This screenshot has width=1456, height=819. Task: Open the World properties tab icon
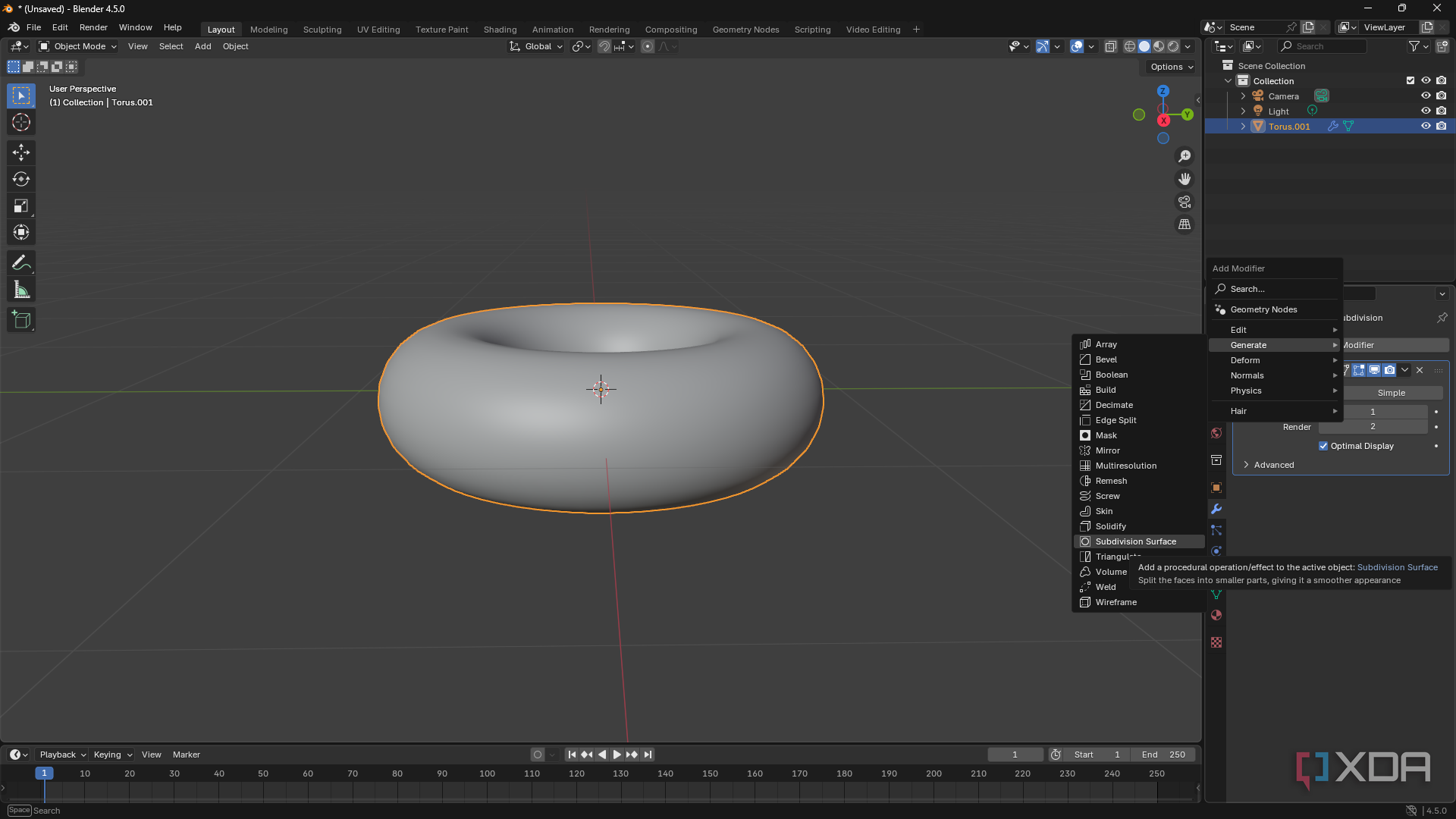(x=1216, y=433)
